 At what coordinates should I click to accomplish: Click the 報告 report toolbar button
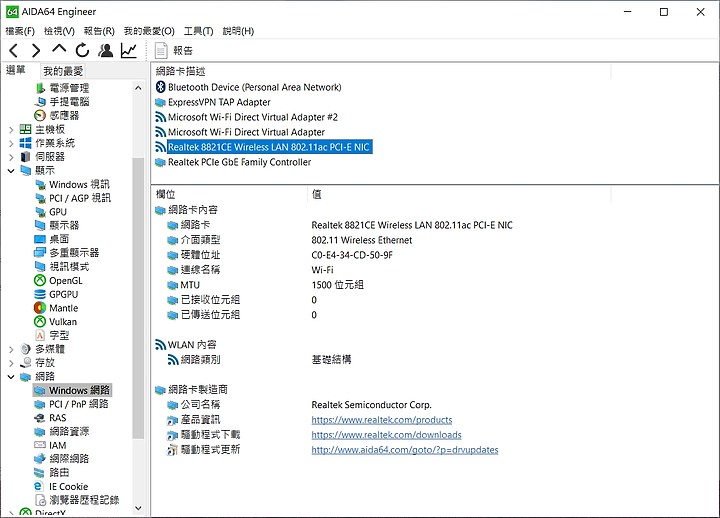click(x=174, y=51)
